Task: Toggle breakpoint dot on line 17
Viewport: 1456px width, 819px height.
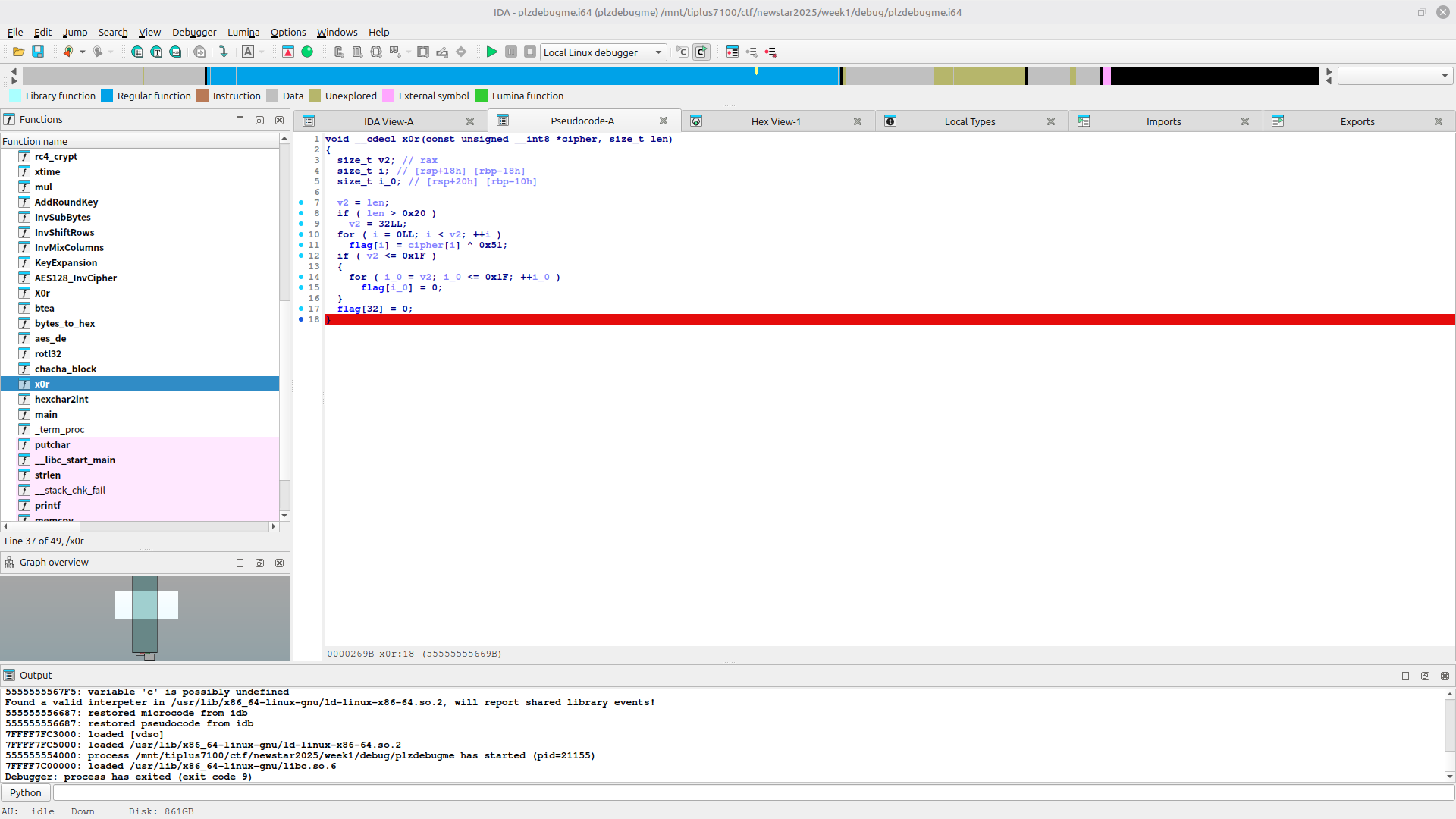Action: (x=301, y=309)
